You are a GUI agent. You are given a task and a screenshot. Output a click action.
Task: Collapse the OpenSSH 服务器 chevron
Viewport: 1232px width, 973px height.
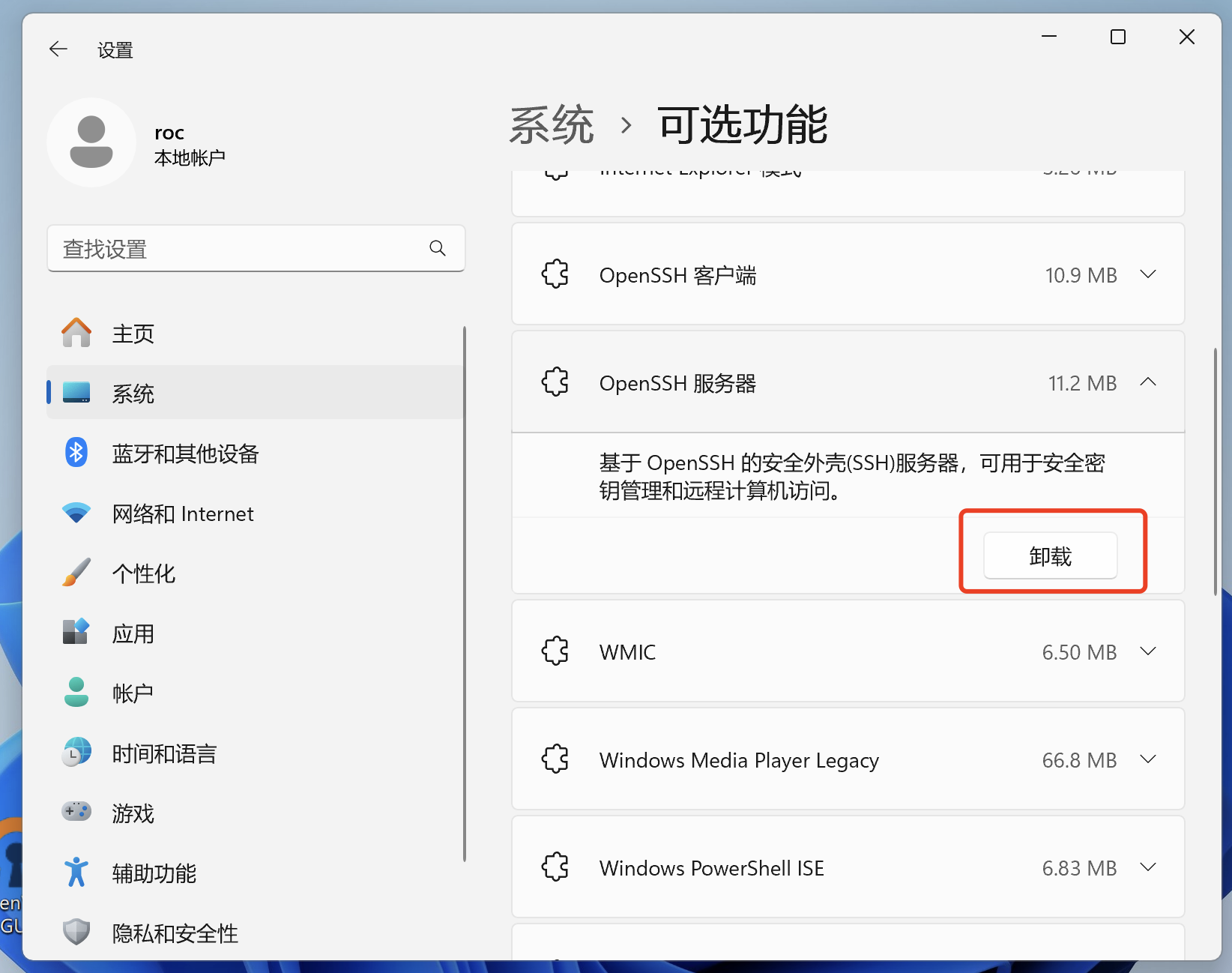pyautogui.click(x=1148, y=382)
